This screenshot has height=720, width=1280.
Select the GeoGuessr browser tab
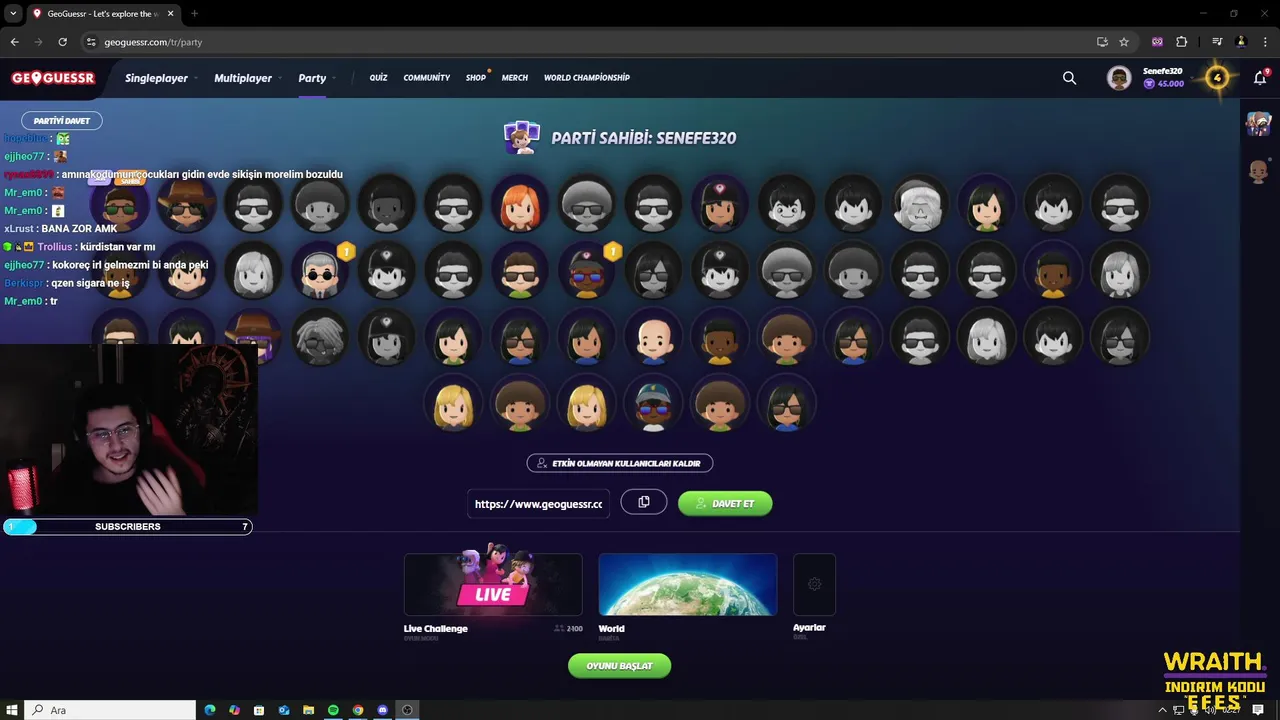(102, 14)
